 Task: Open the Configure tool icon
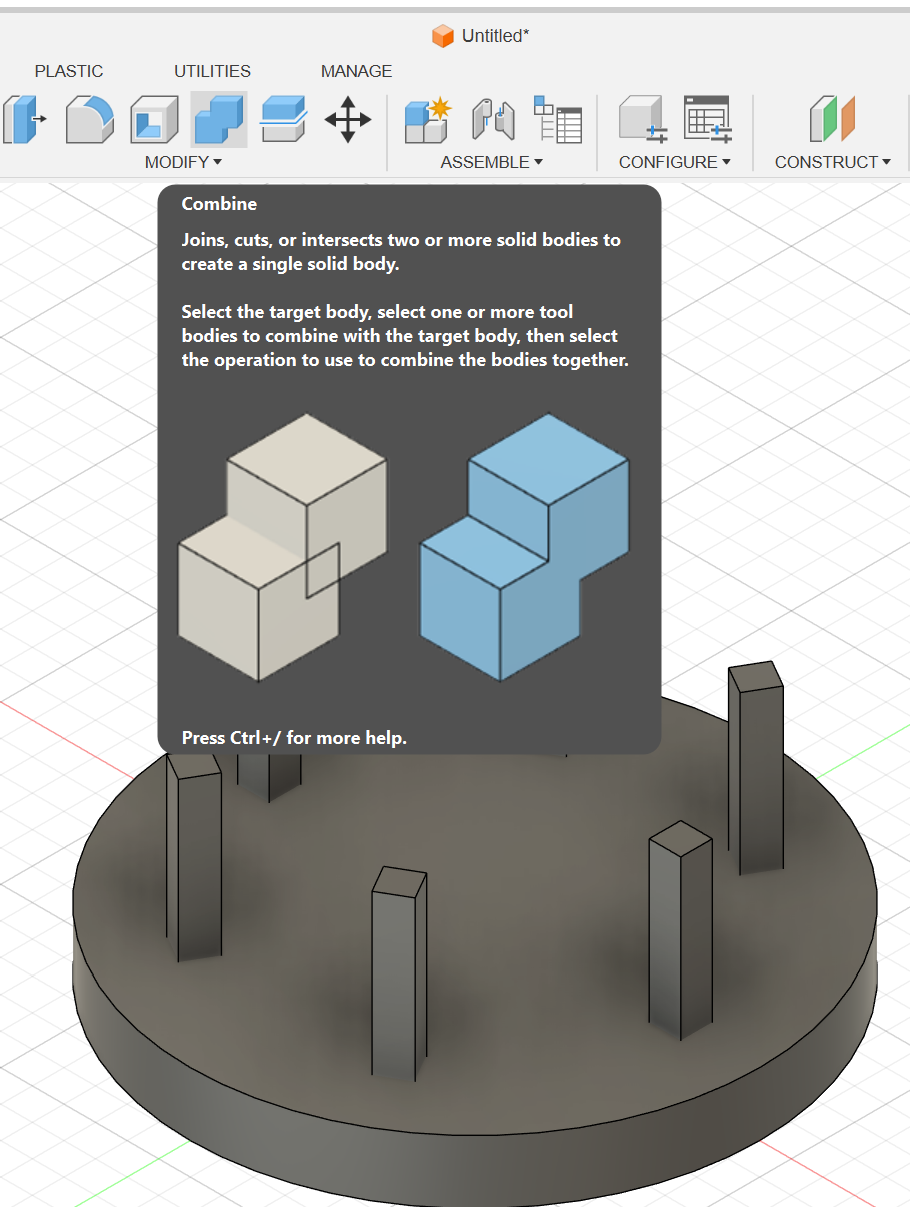[640, 118]
